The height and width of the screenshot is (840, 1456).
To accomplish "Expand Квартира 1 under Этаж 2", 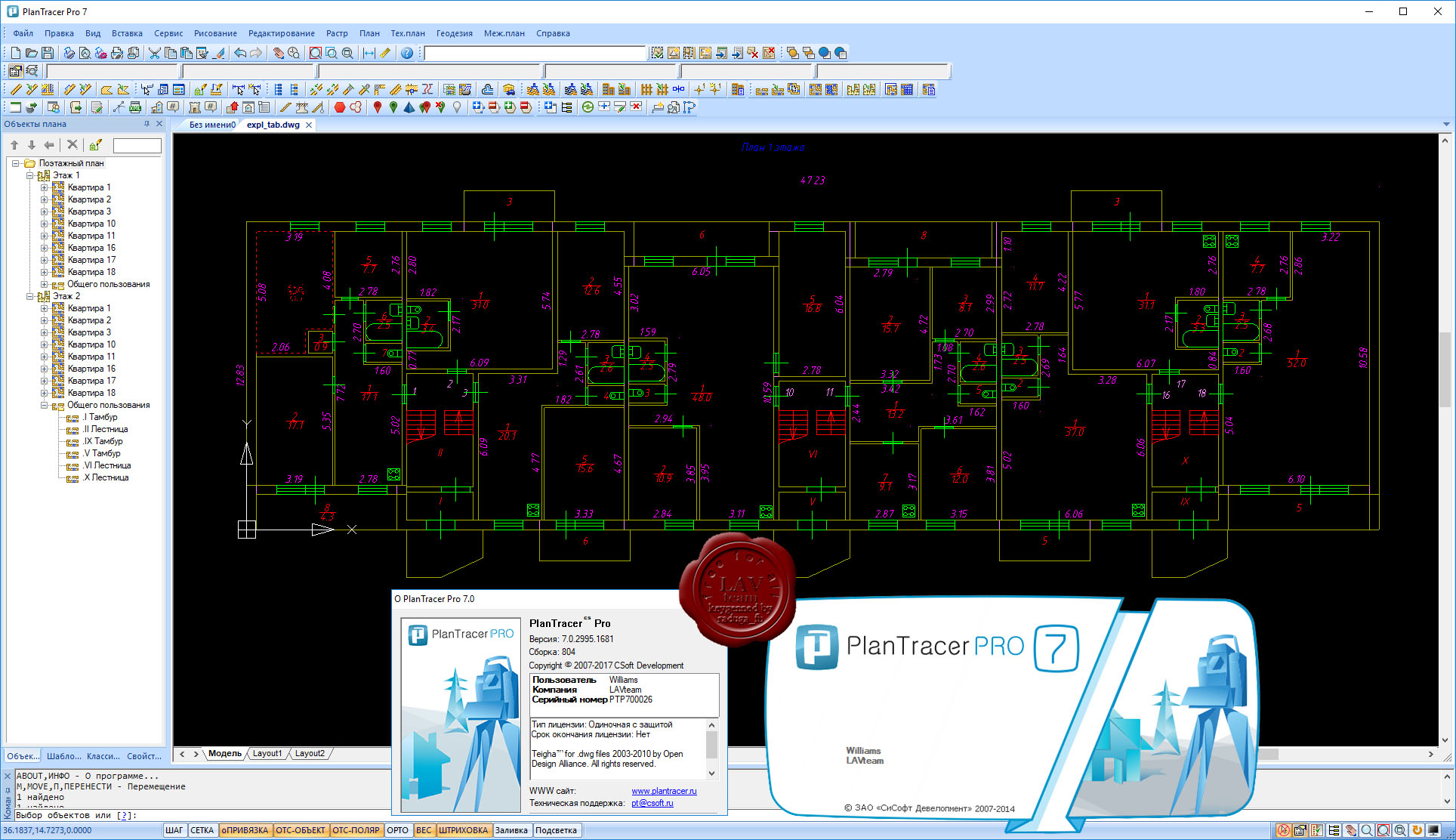I will [44, 308].
